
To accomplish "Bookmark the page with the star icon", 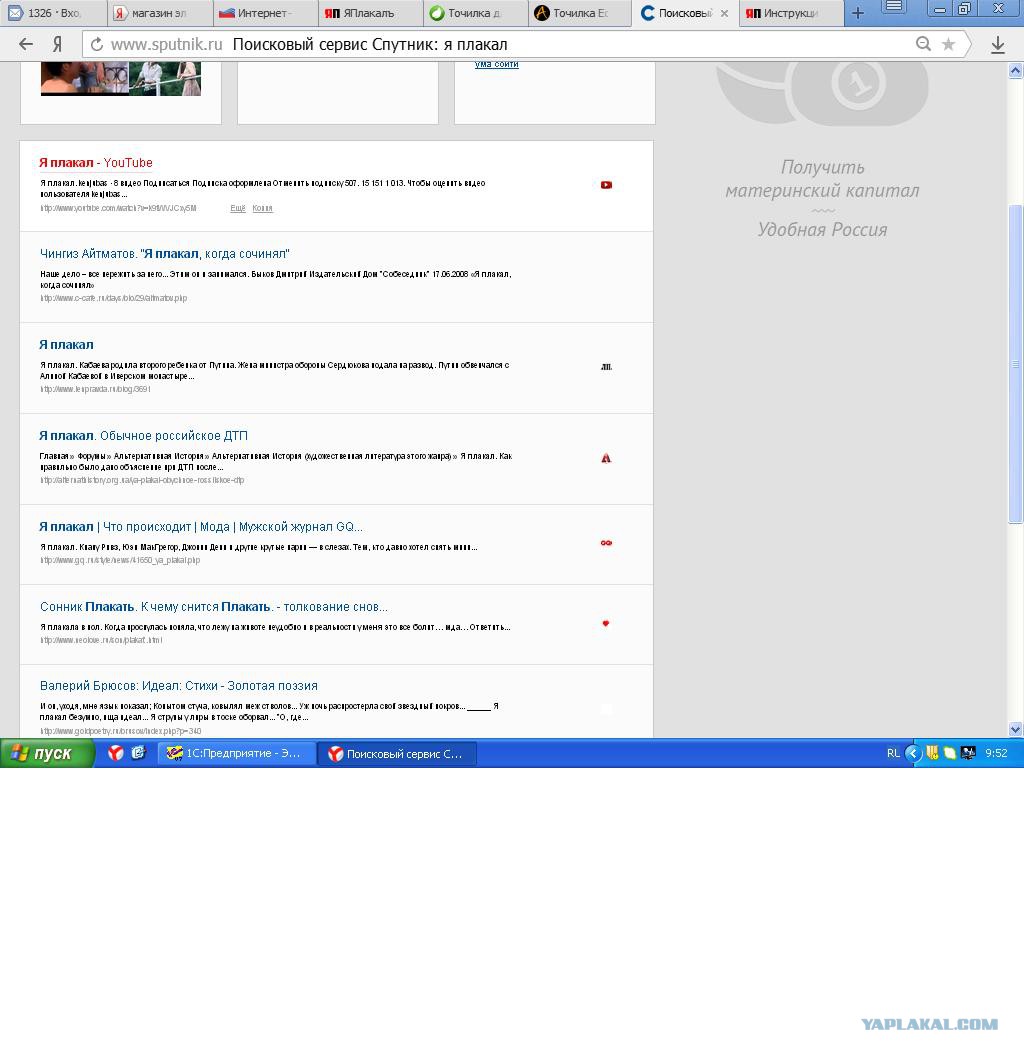I will tap(948, 44).
